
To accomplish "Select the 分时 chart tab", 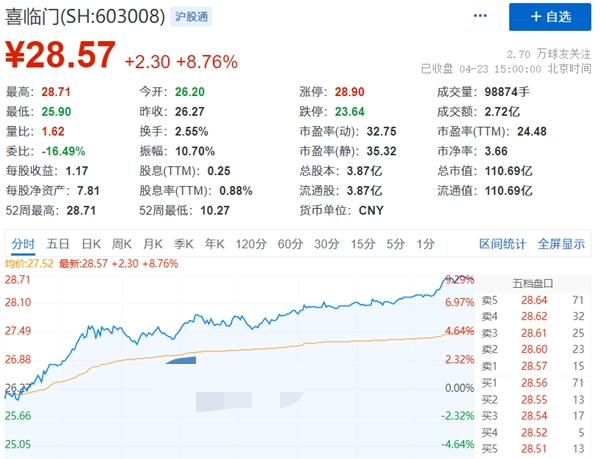I will click(x=23, y=243).
